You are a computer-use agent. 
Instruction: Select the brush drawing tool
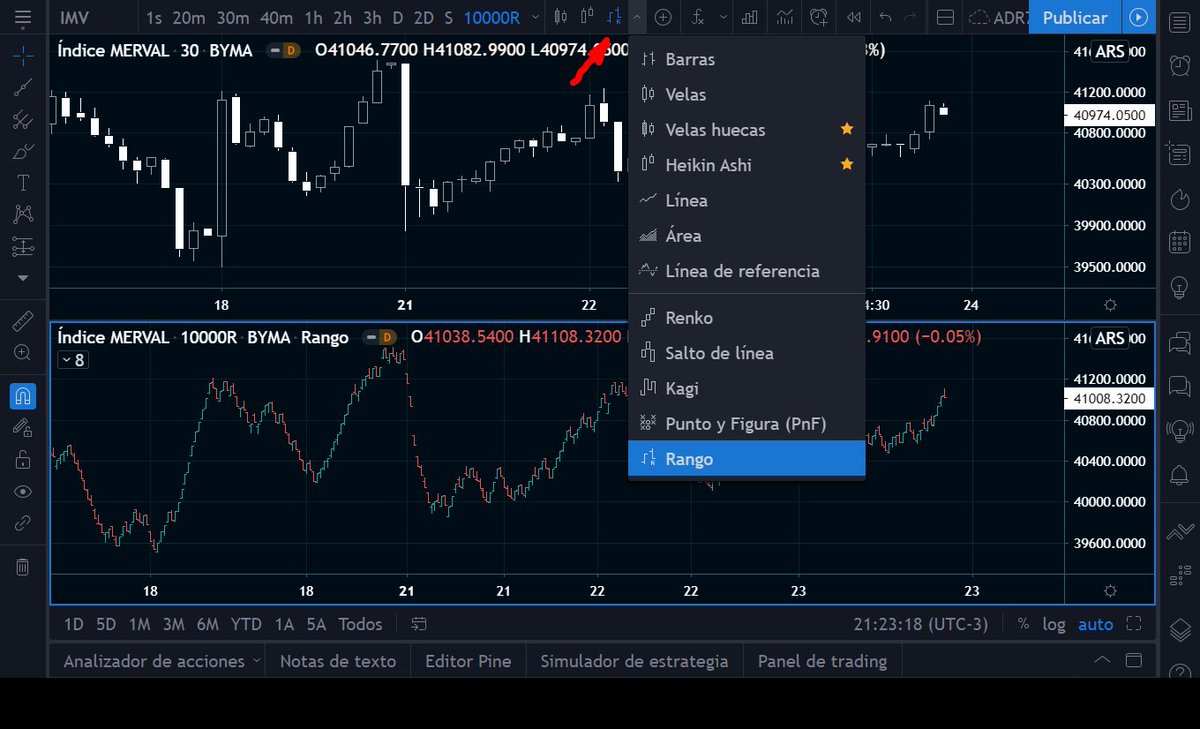(22, 152)
